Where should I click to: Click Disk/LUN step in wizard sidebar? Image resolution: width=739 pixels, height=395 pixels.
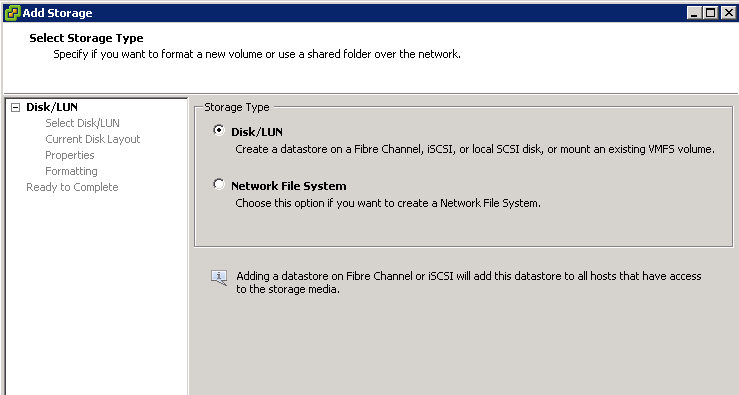[x=52, y=107]
